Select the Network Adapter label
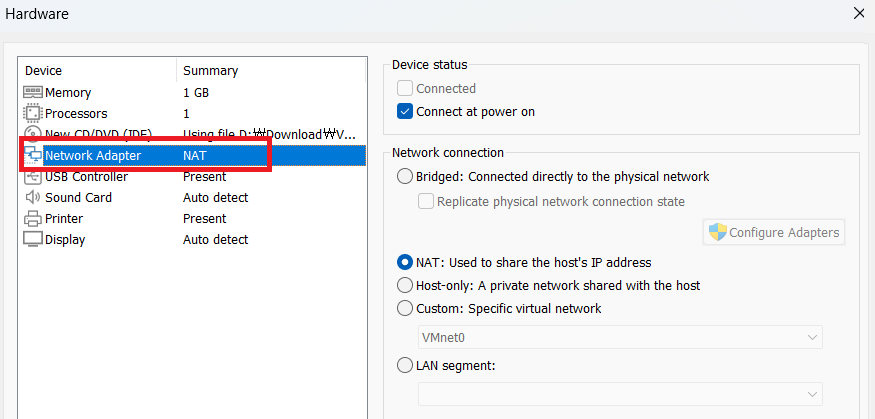 point(93,156)
